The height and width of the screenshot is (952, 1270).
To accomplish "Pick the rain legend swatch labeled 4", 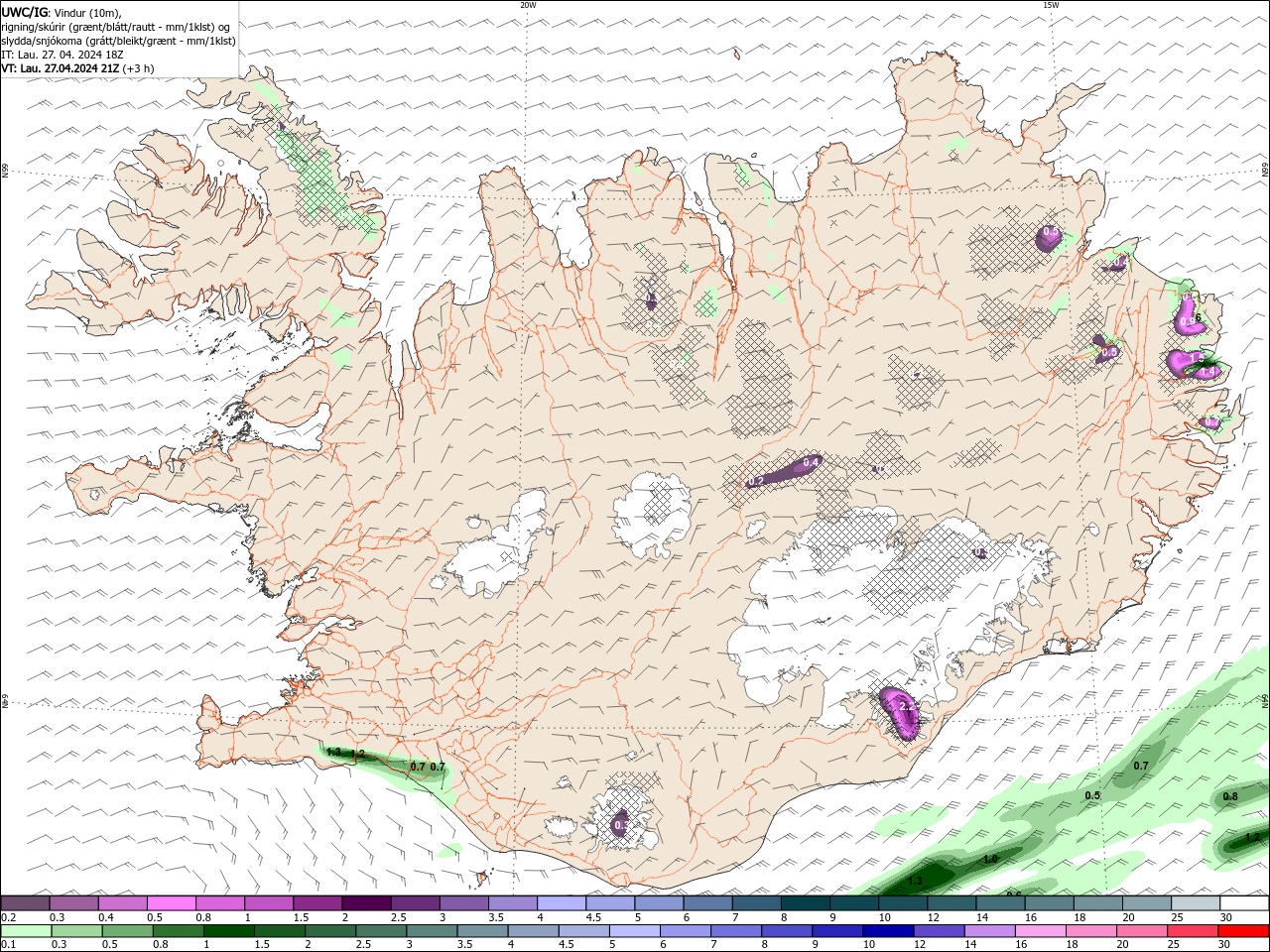I will pyautogui.click(x=532, y=931).
